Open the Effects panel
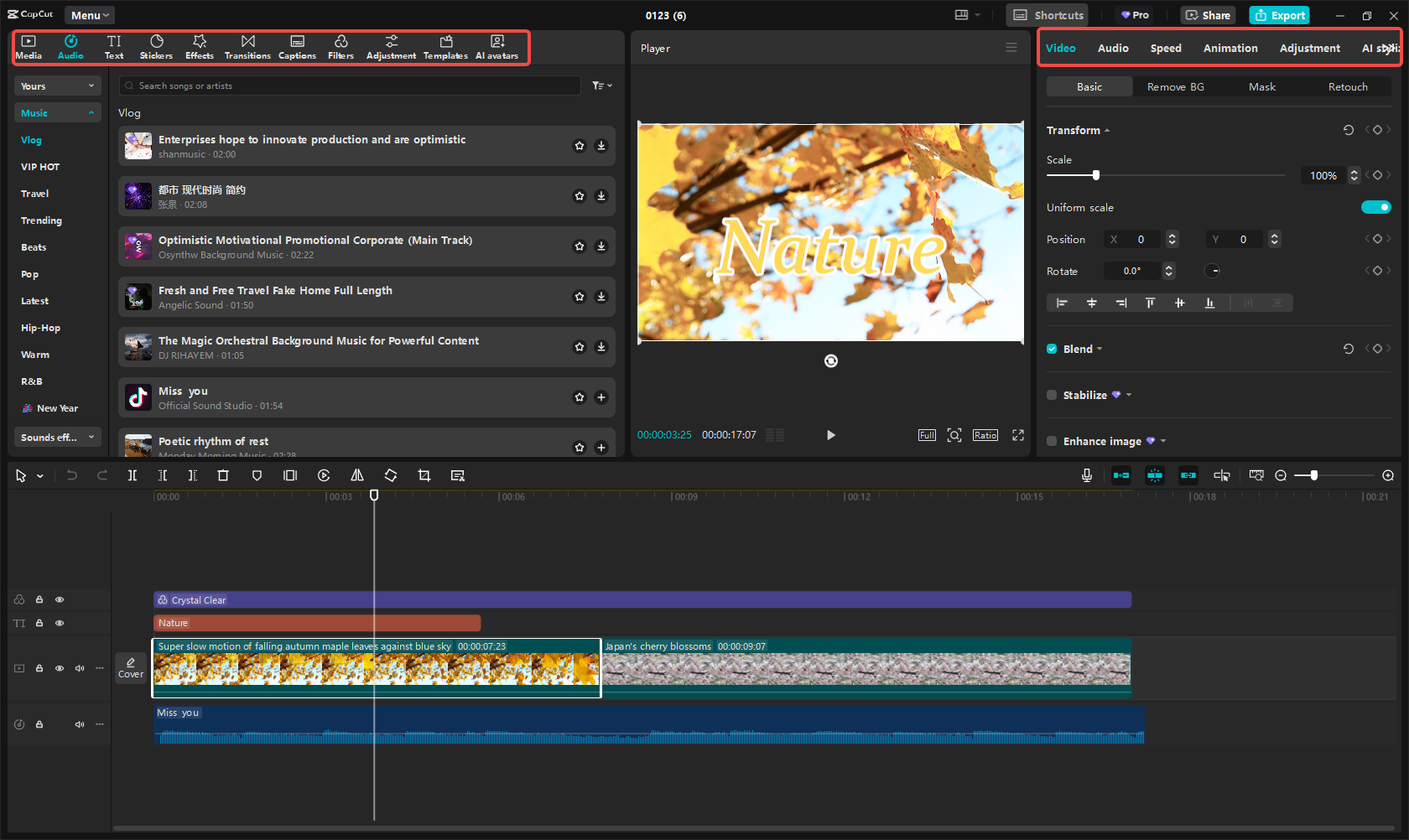Screen dimensions: 1409x840 199,47
